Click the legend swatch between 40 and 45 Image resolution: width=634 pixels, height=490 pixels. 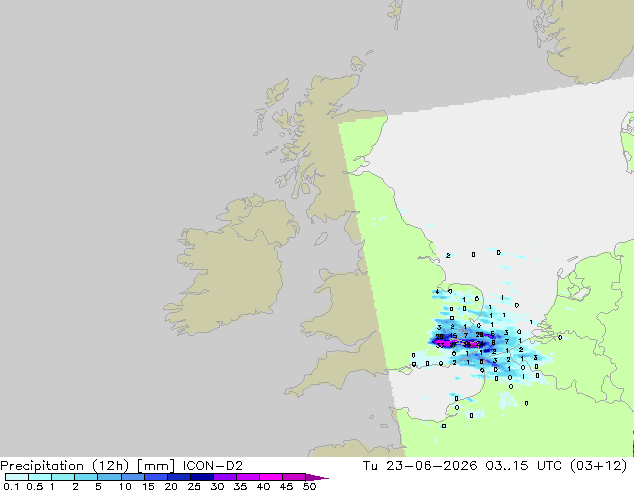point(271,477)
